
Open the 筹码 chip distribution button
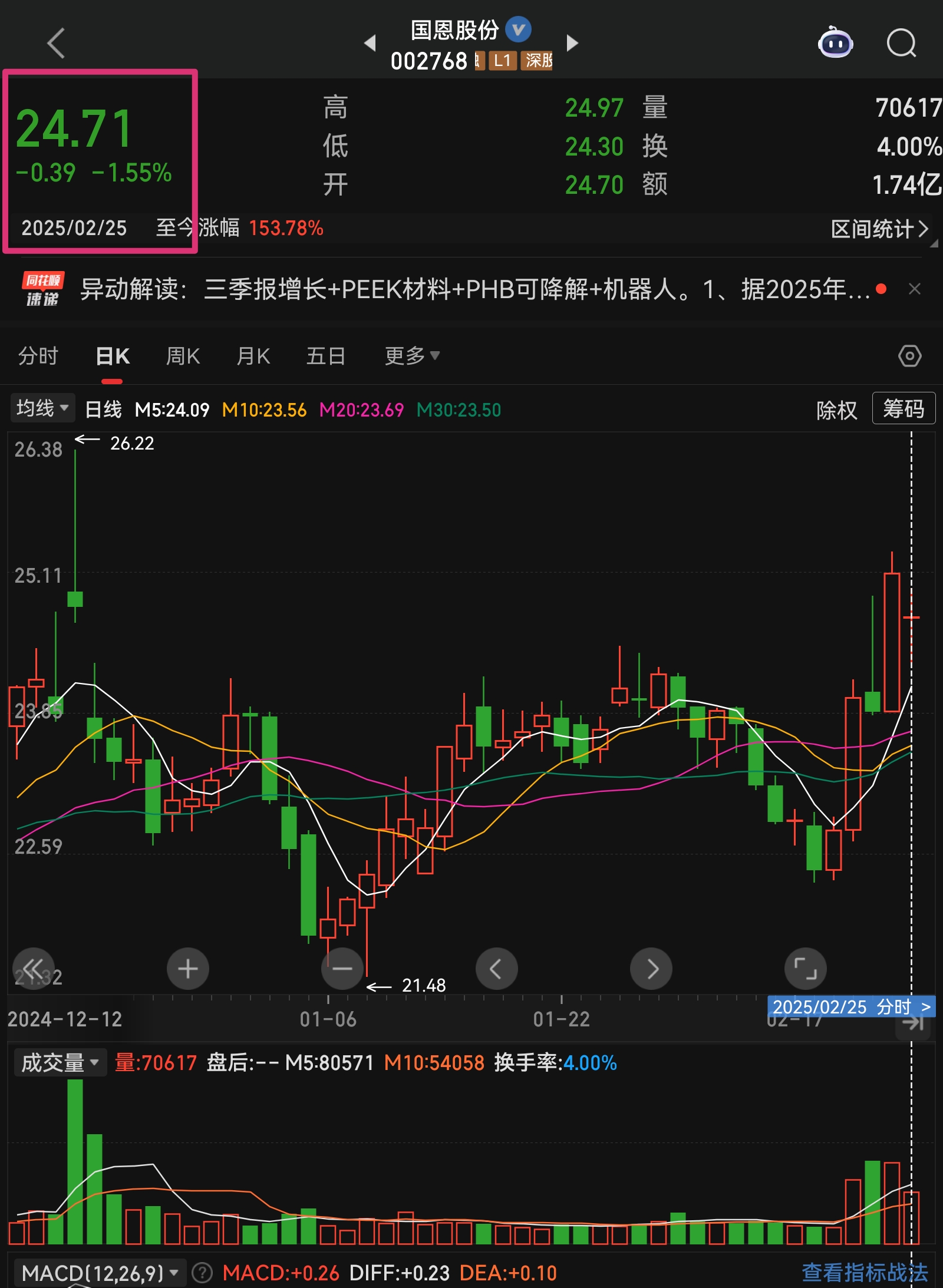[904, 408]
